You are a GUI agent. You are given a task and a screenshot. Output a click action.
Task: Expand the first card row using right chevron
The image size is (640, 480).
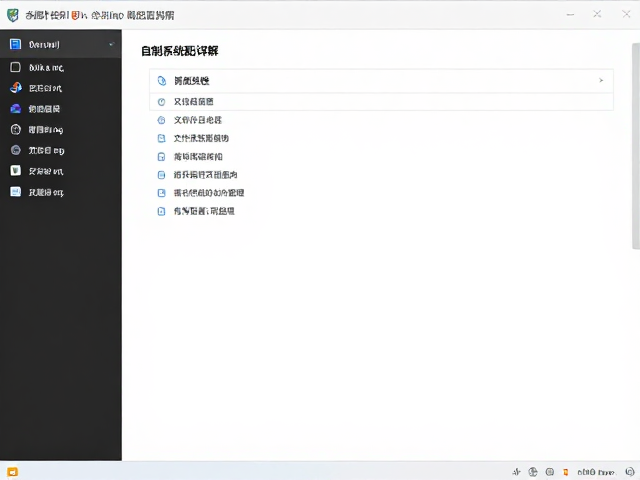(x=601, y=80)
